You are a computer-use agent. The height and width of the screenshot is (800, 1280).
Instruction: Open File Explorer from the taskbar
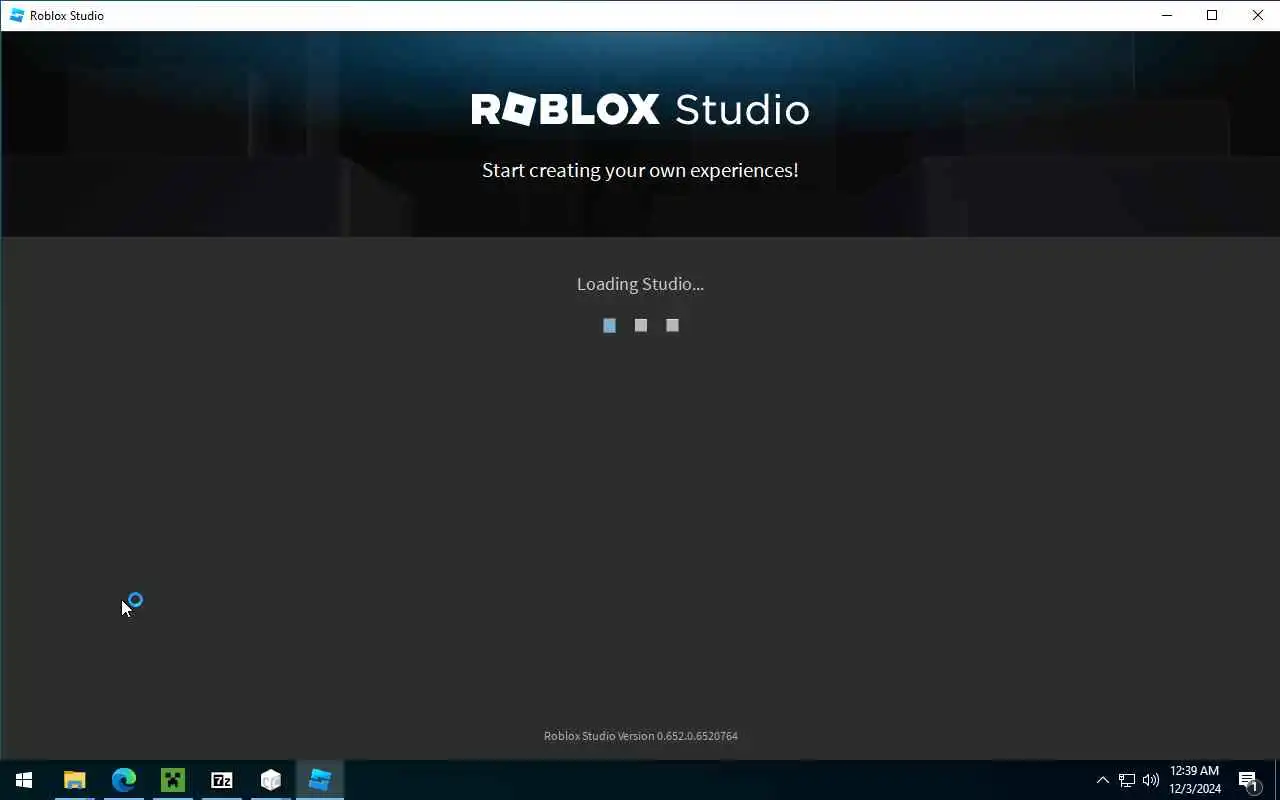74,780
